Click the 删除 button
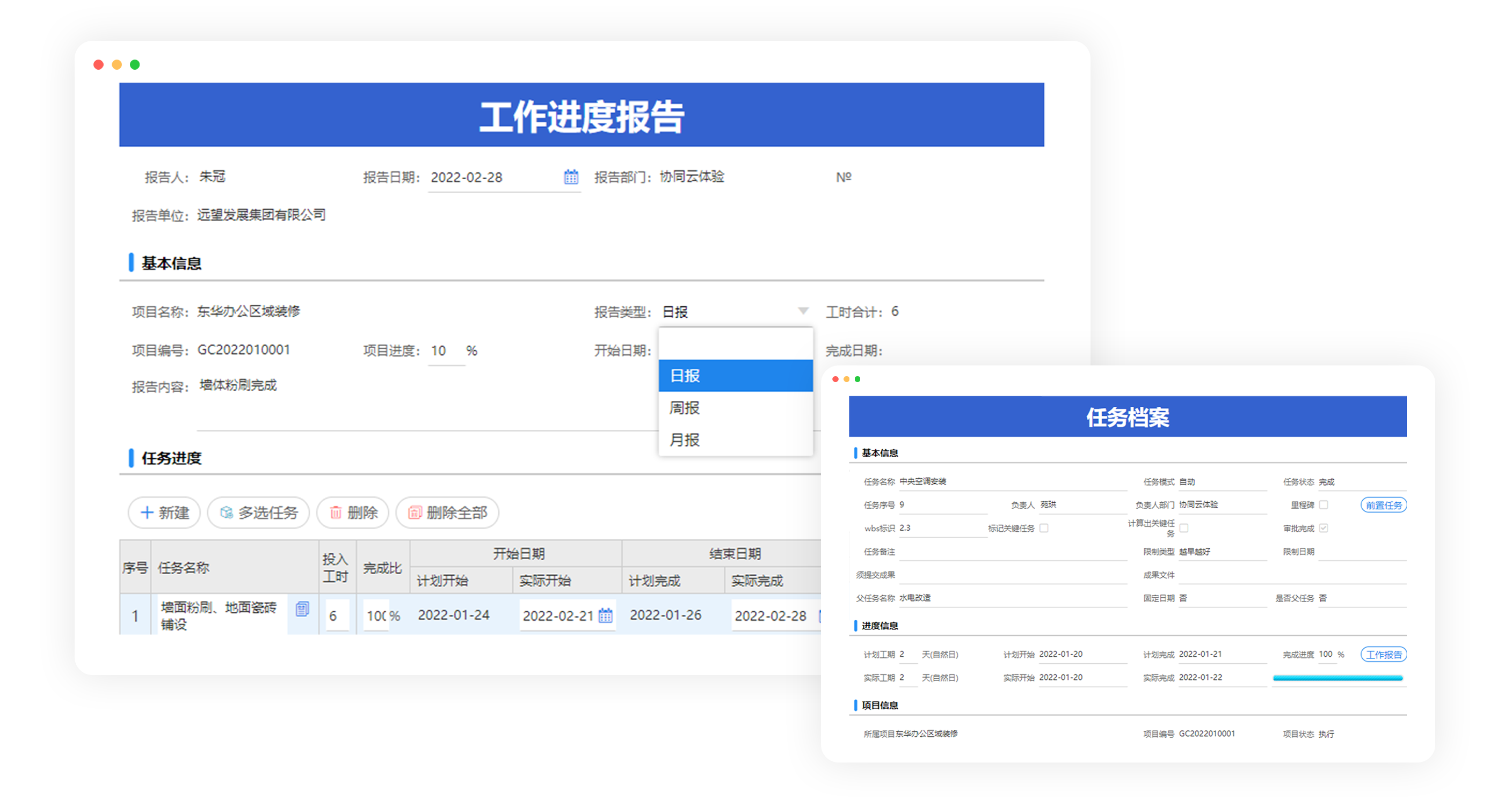 point(353,512)
